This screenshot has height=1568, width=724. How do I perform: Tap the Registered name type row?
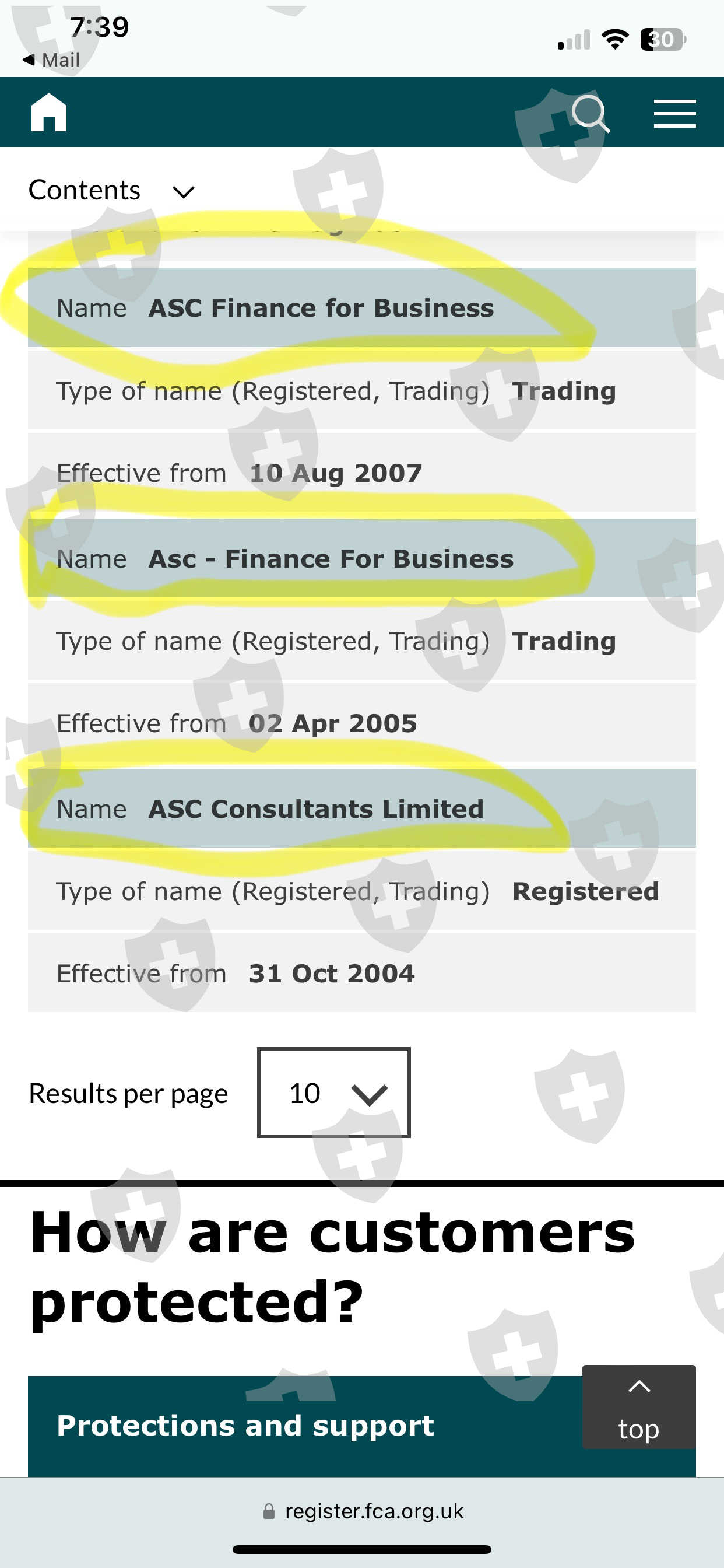(361, 891)
